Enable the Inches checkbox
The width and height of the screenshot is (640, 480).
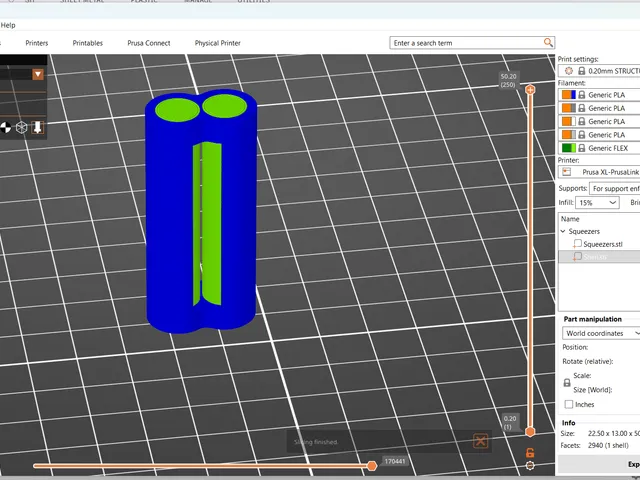[569, 404]
